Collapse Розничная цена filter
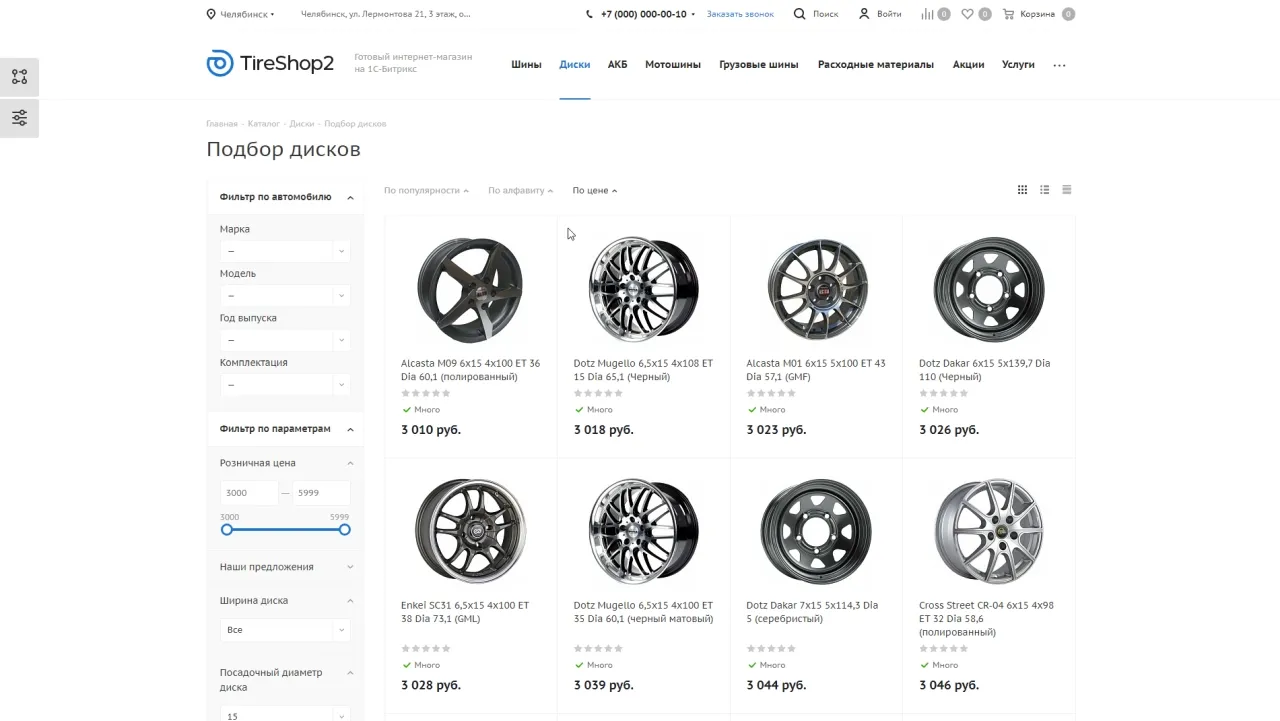Viewport: 1280px width, 721px height. 350,463
